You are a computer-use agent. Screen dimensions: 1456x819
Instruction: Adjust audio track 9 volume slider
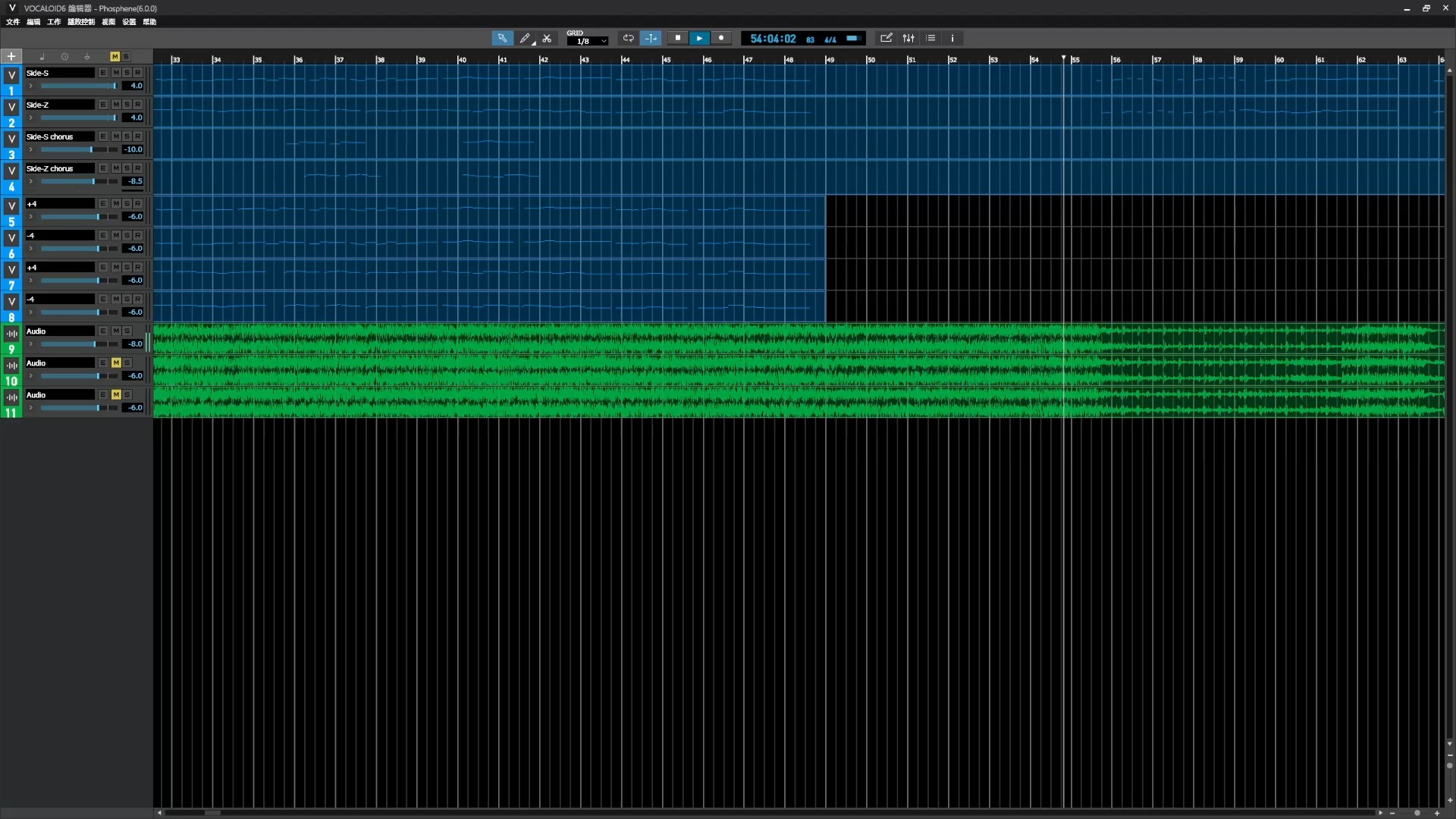pos(79,344)
